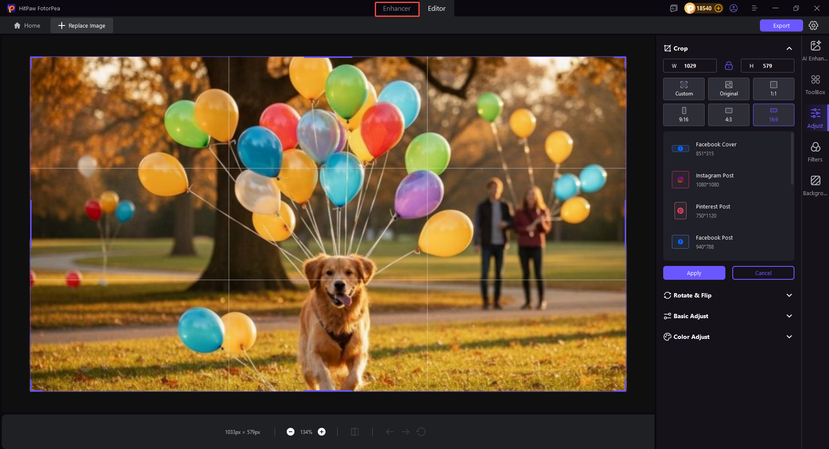
Task: Switch to the Enhancer tab
Action: pos(397,8)
